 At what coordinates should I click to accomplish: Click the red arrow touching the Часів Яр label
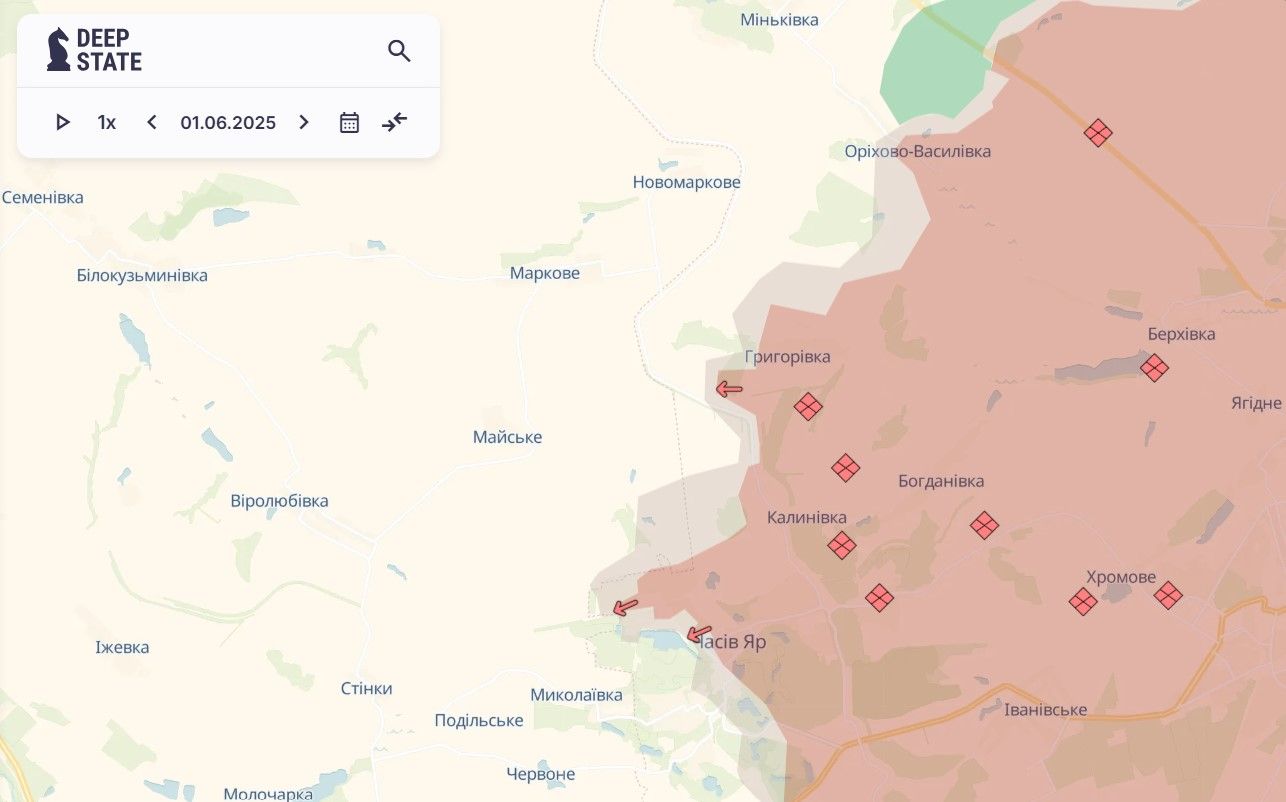pos(700,634)
